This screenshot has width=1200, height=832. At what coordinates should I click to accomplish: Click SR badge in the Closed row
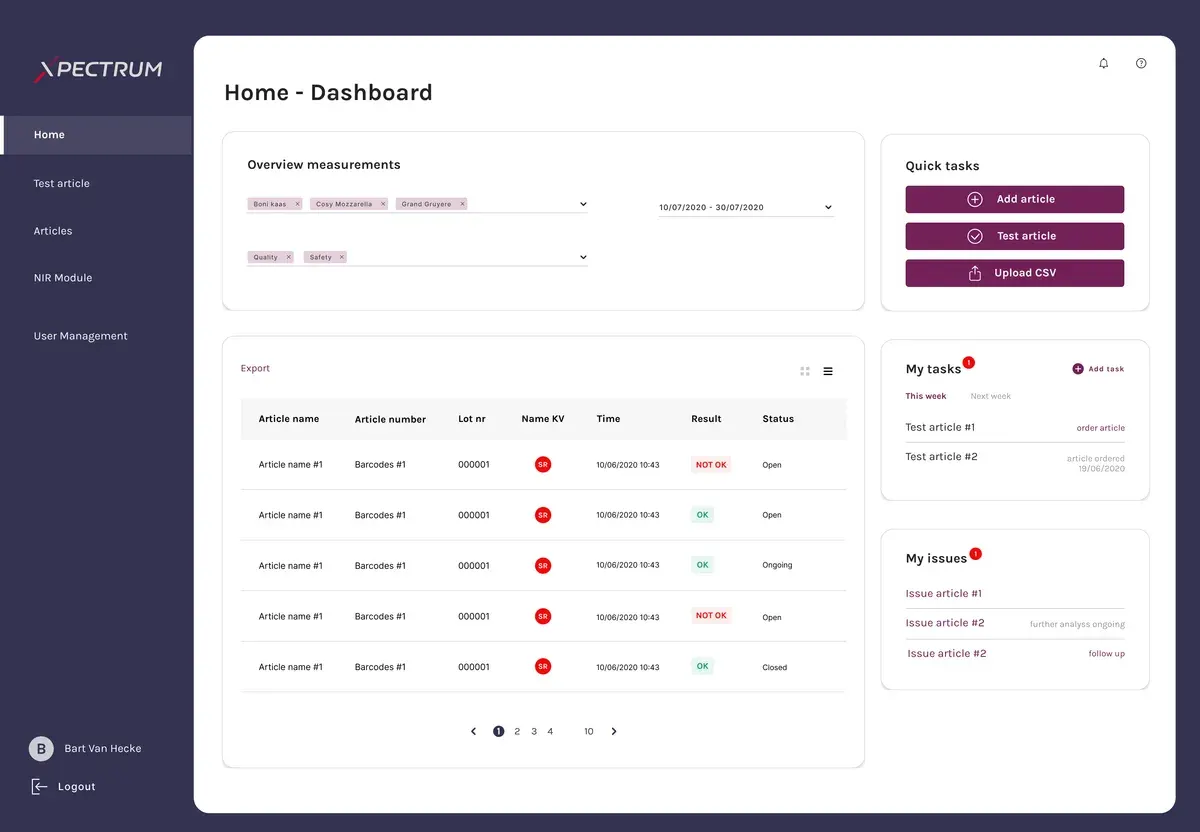tap(543, 666)
